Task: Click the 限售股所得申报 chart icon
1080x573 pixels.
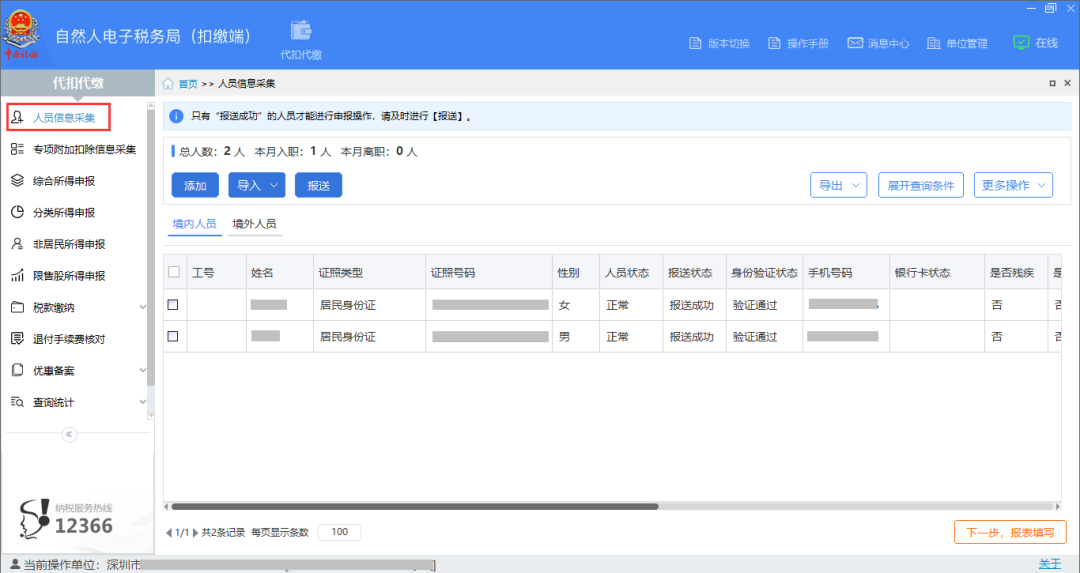Action: (x=18, y=275)
